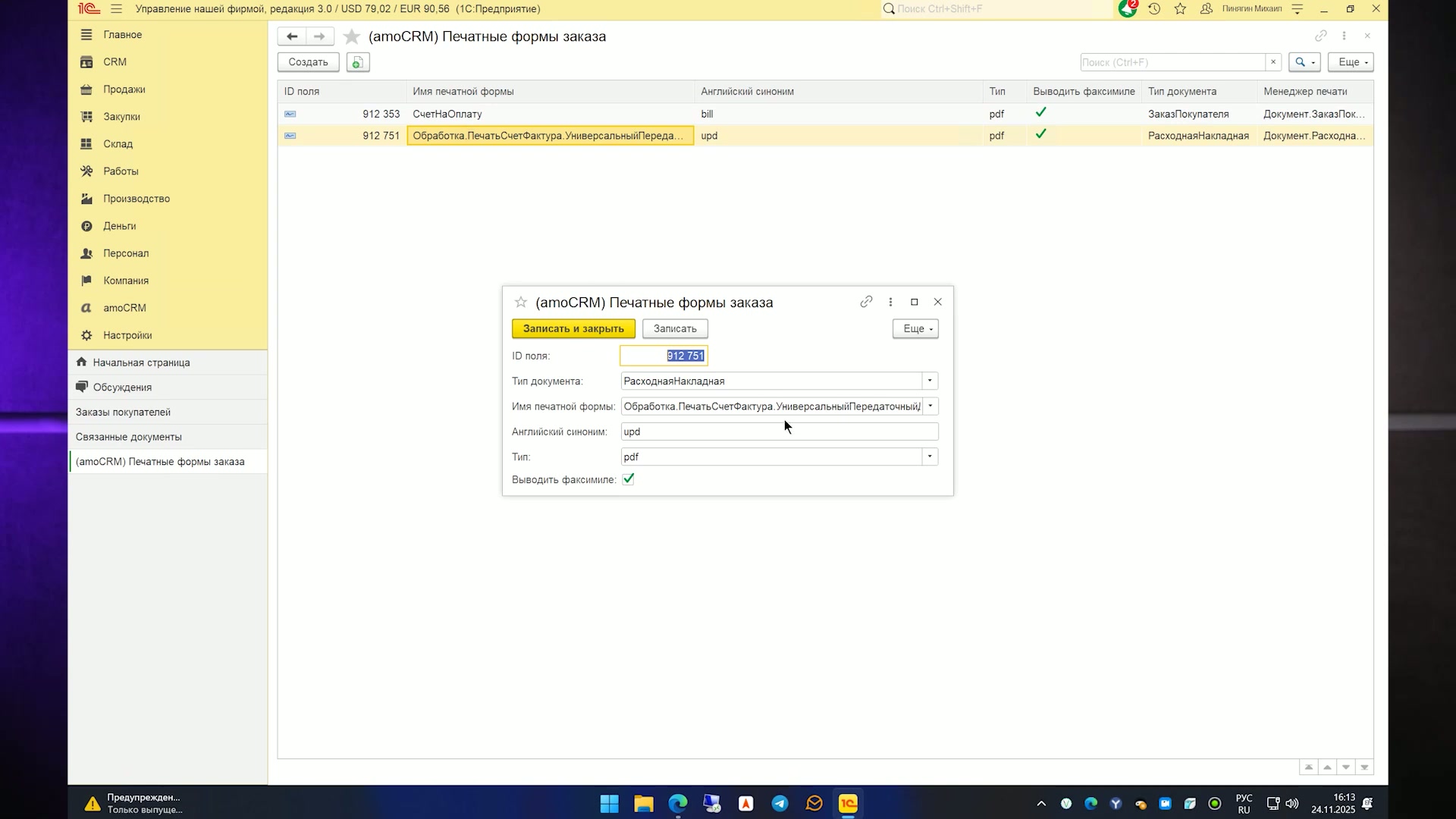Viewport: 1456px width, 819px height.
Task: Click the Английский синоним input field
Action: point(780,431)
